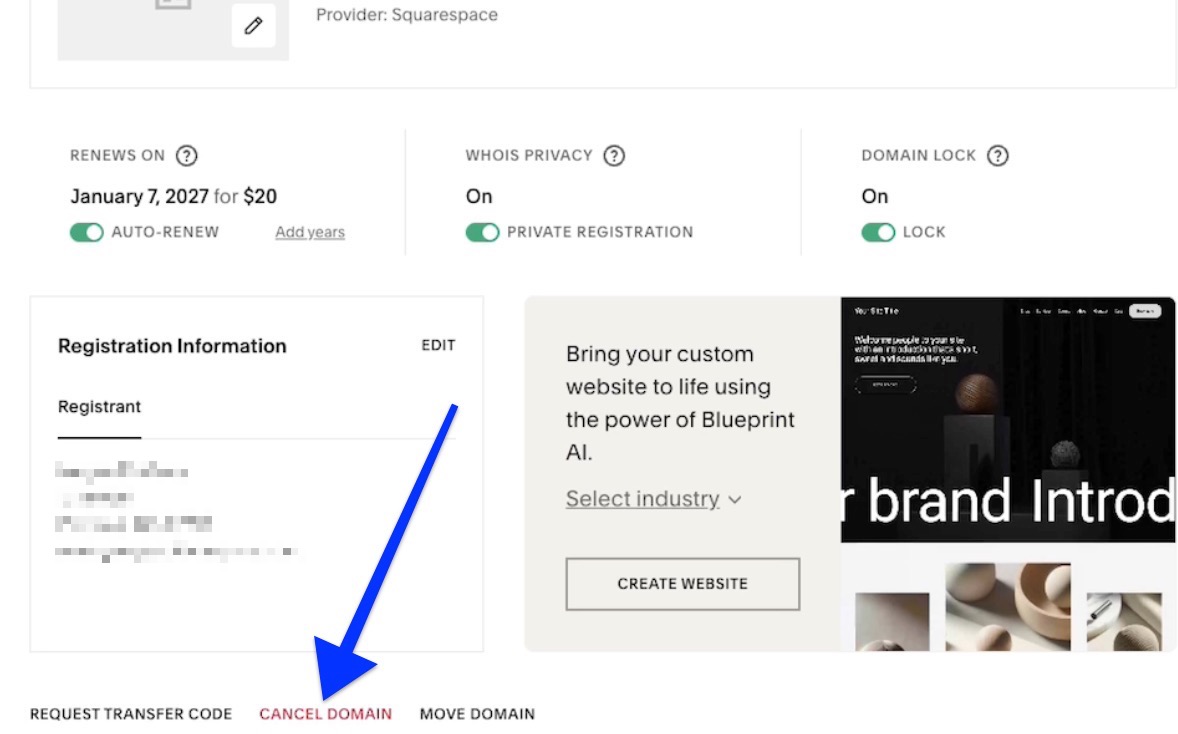1178x734 pixels.
Task: Click the pencil icon to edit domain image
Action: (x=254, y=25)
